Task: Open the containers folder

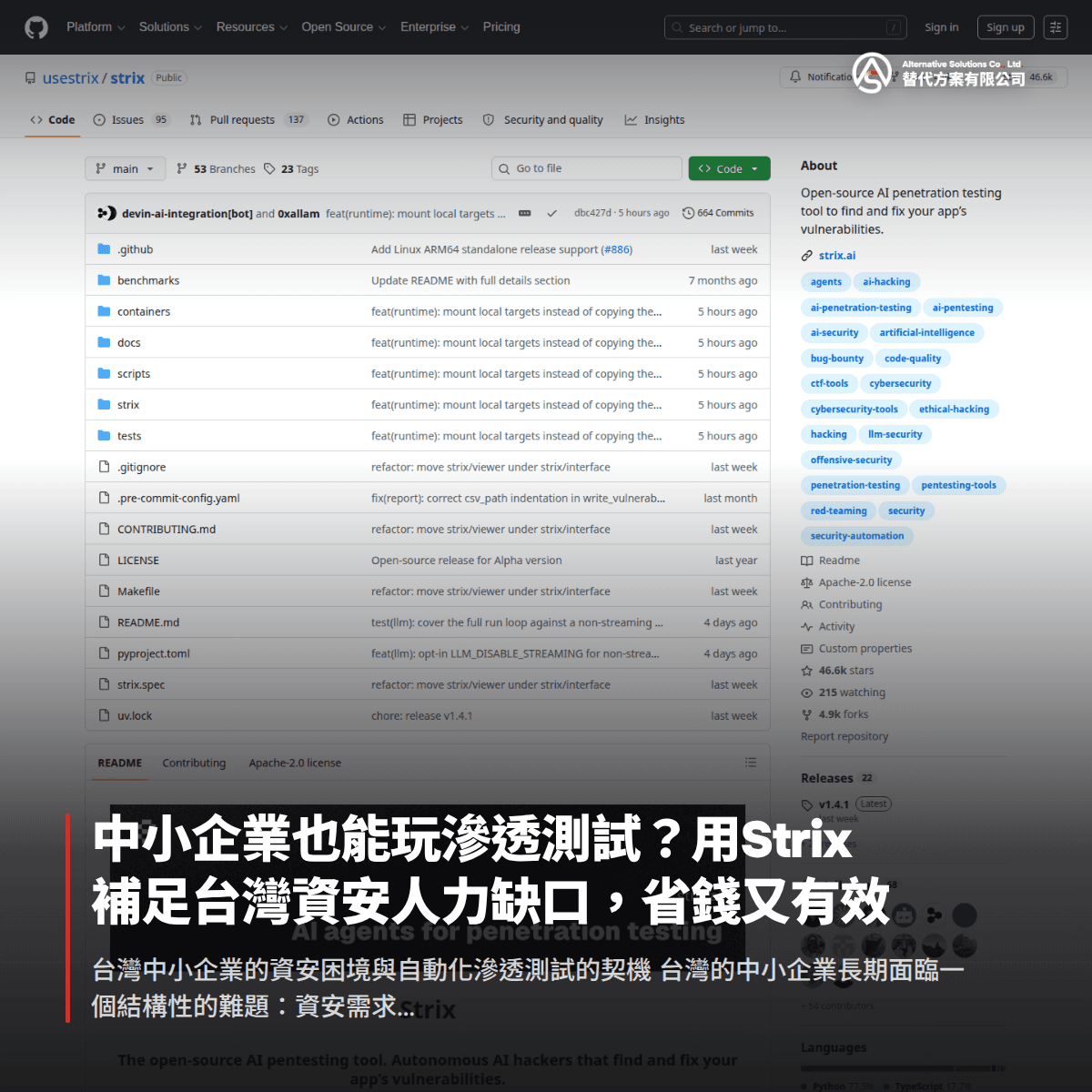Action: tap(144, 311)
